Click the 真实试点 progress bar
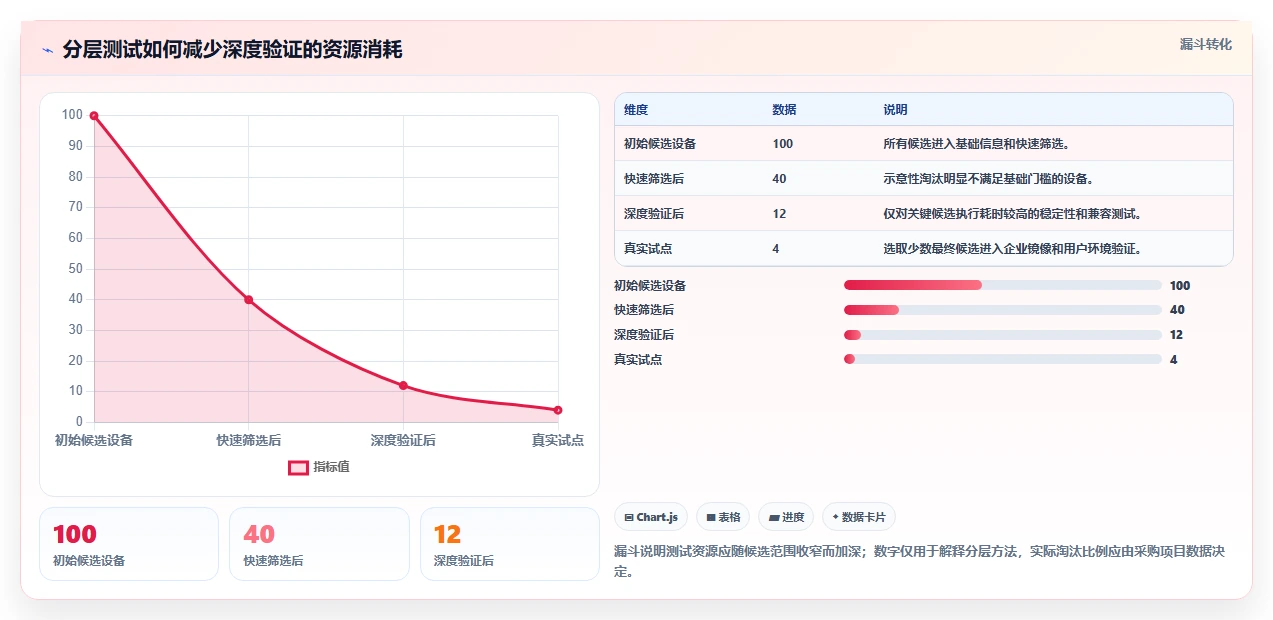Screen dimensions: 1273x620 click(1003, 359)
